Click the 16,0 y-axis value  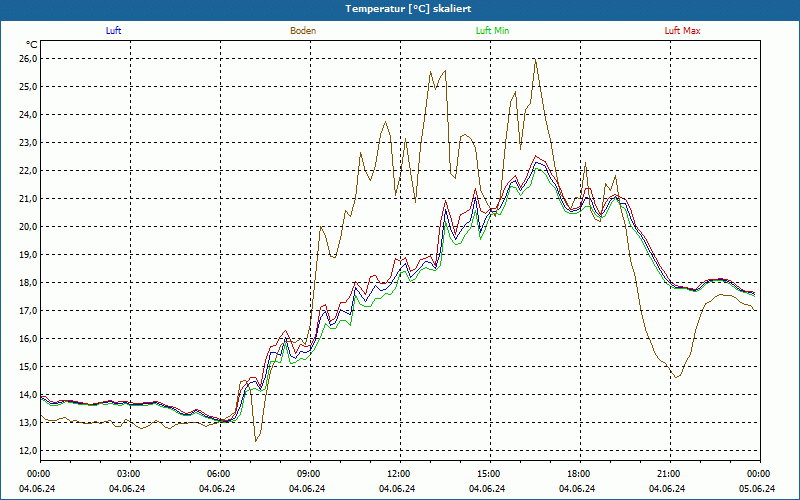(29, 339)
